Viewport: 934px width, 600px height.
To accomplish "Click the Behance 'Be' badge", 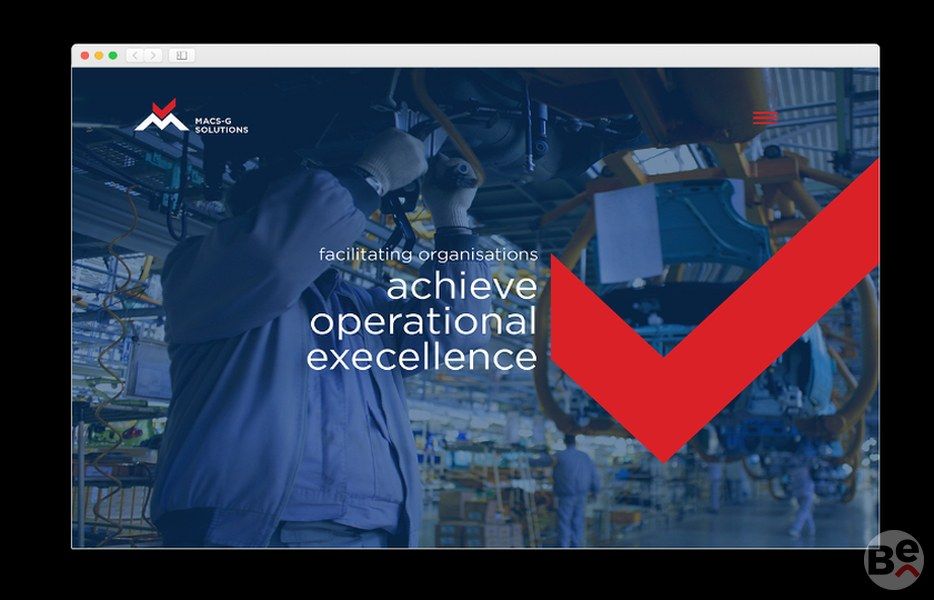I will pyautogui.click(x=893, y=559).
